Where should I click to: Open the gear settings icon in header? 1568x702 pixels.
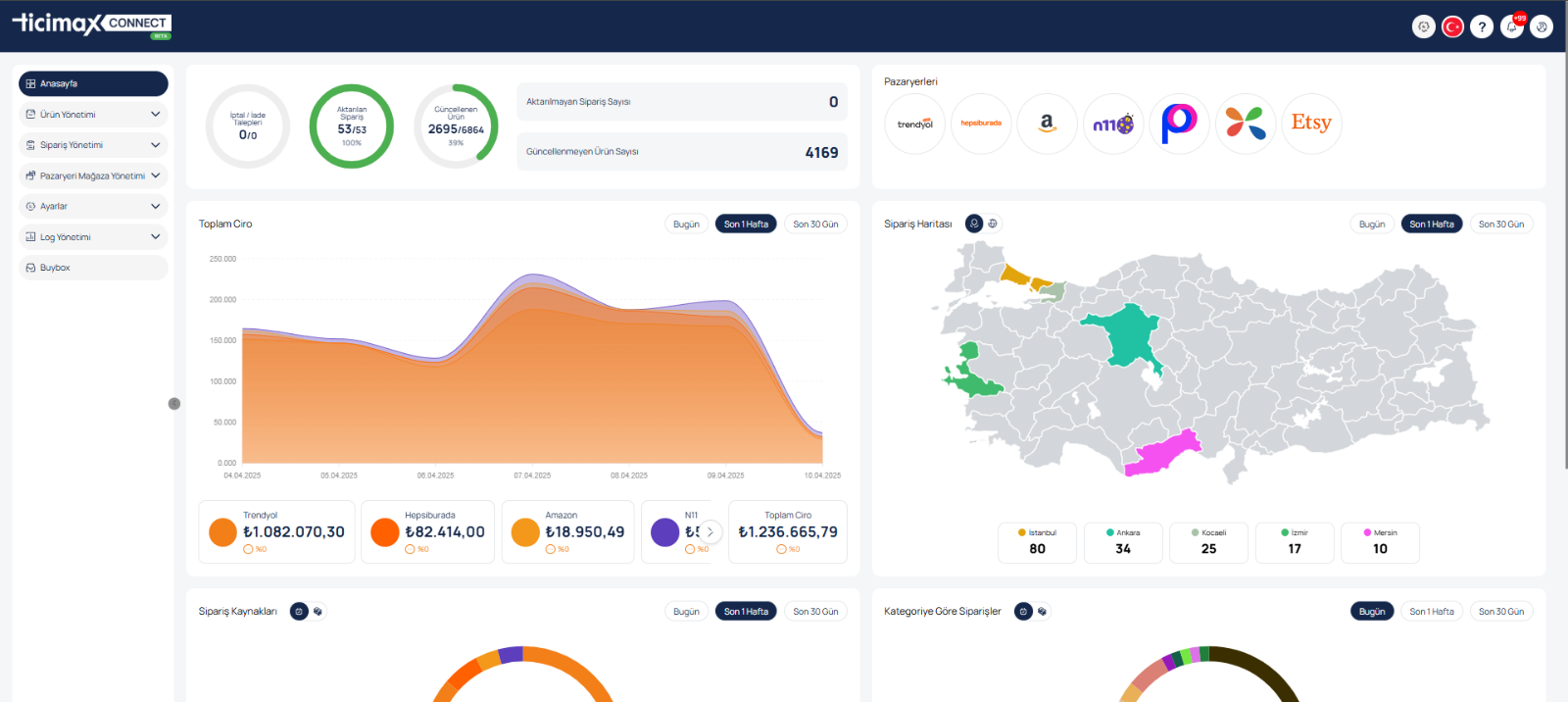(x=1424, y=27)
